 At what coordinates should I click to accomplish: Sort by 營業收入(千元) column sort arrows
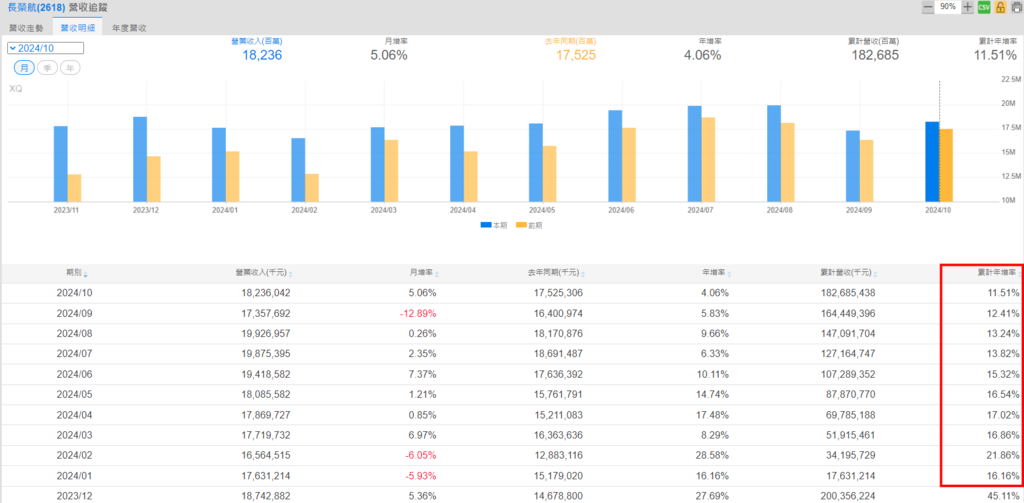[x=291, y=274]
